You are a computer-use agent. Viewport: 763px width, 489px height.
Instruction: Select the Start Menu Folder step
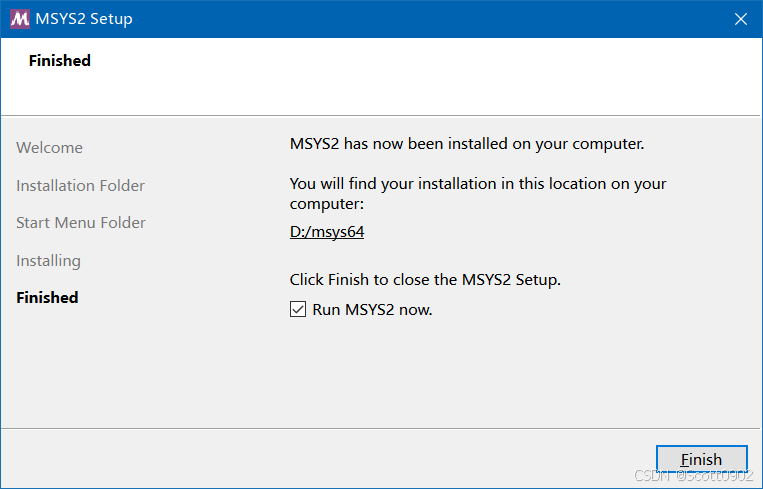[81, 222]
